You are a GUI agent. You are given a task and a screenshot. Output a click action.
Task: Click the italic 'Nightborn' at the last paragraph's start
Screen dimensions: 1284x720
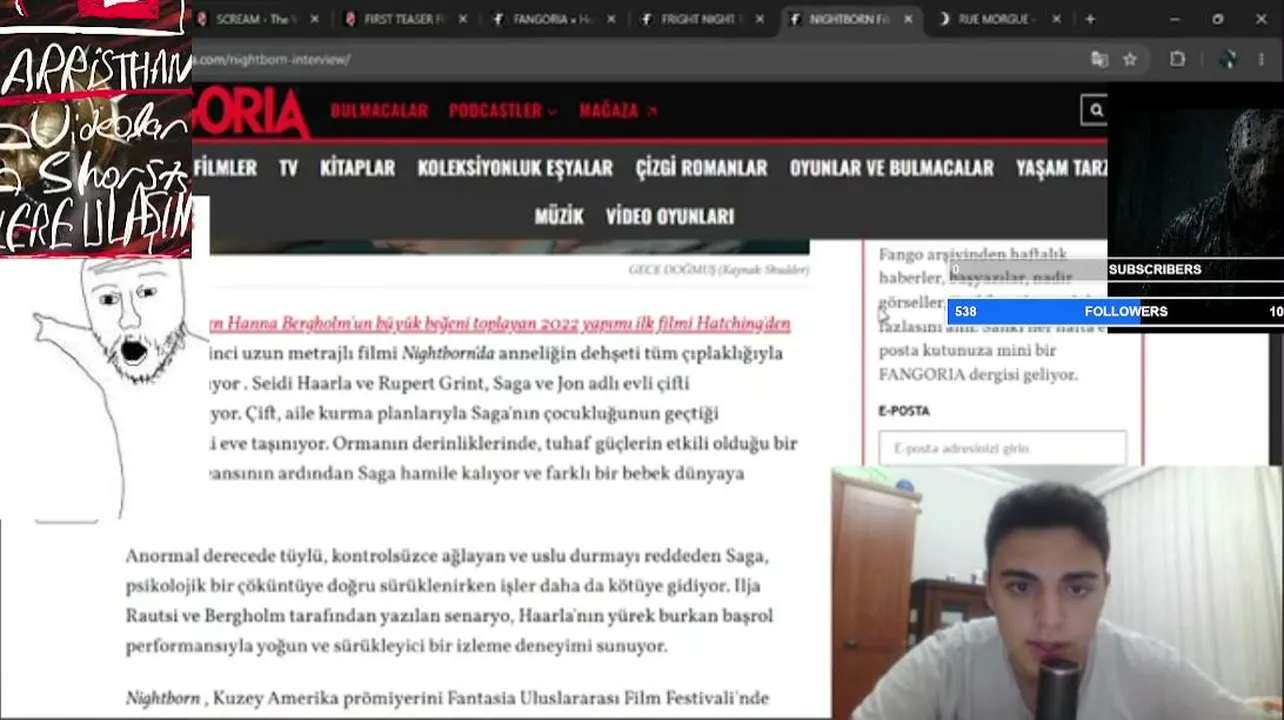tap(162, 698)
